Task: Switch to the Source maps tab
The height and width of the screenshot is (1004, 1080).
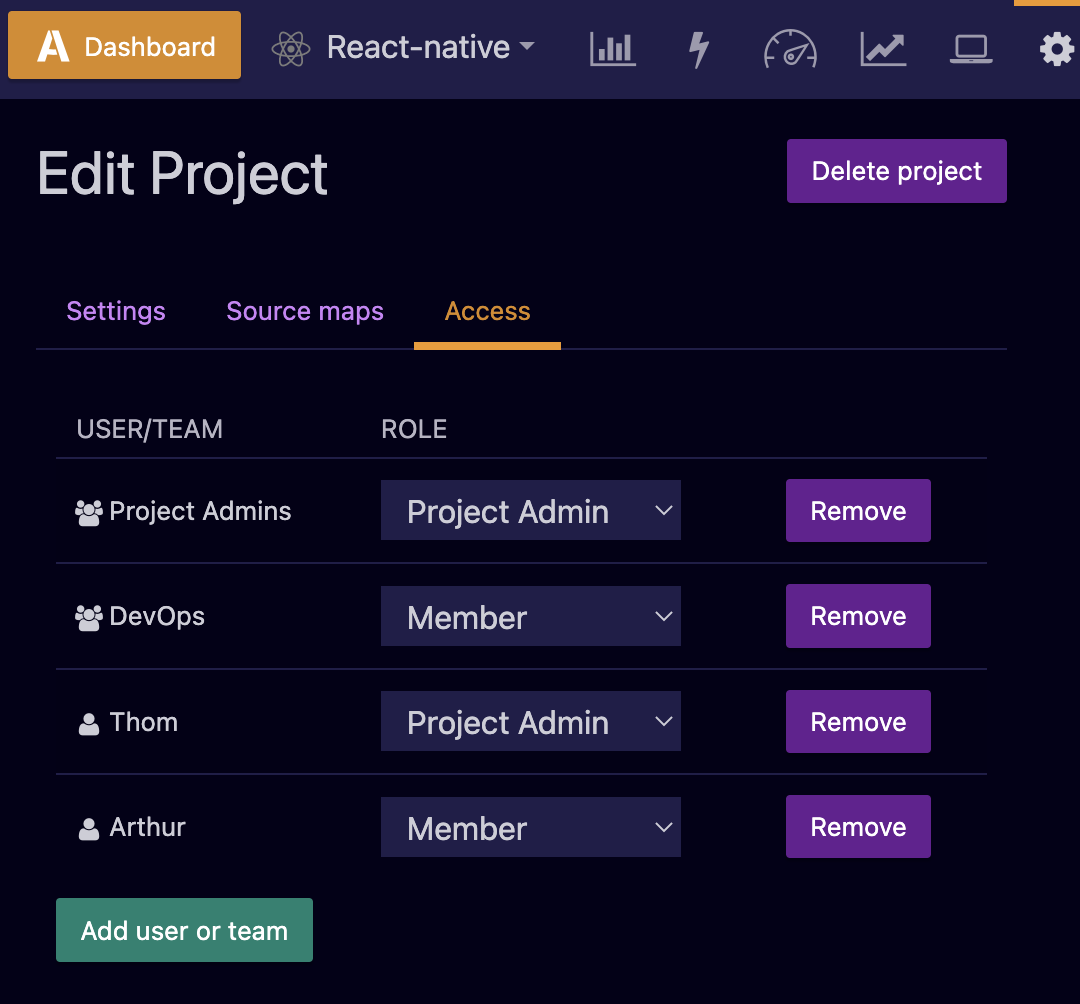Action: coord(304,311)
